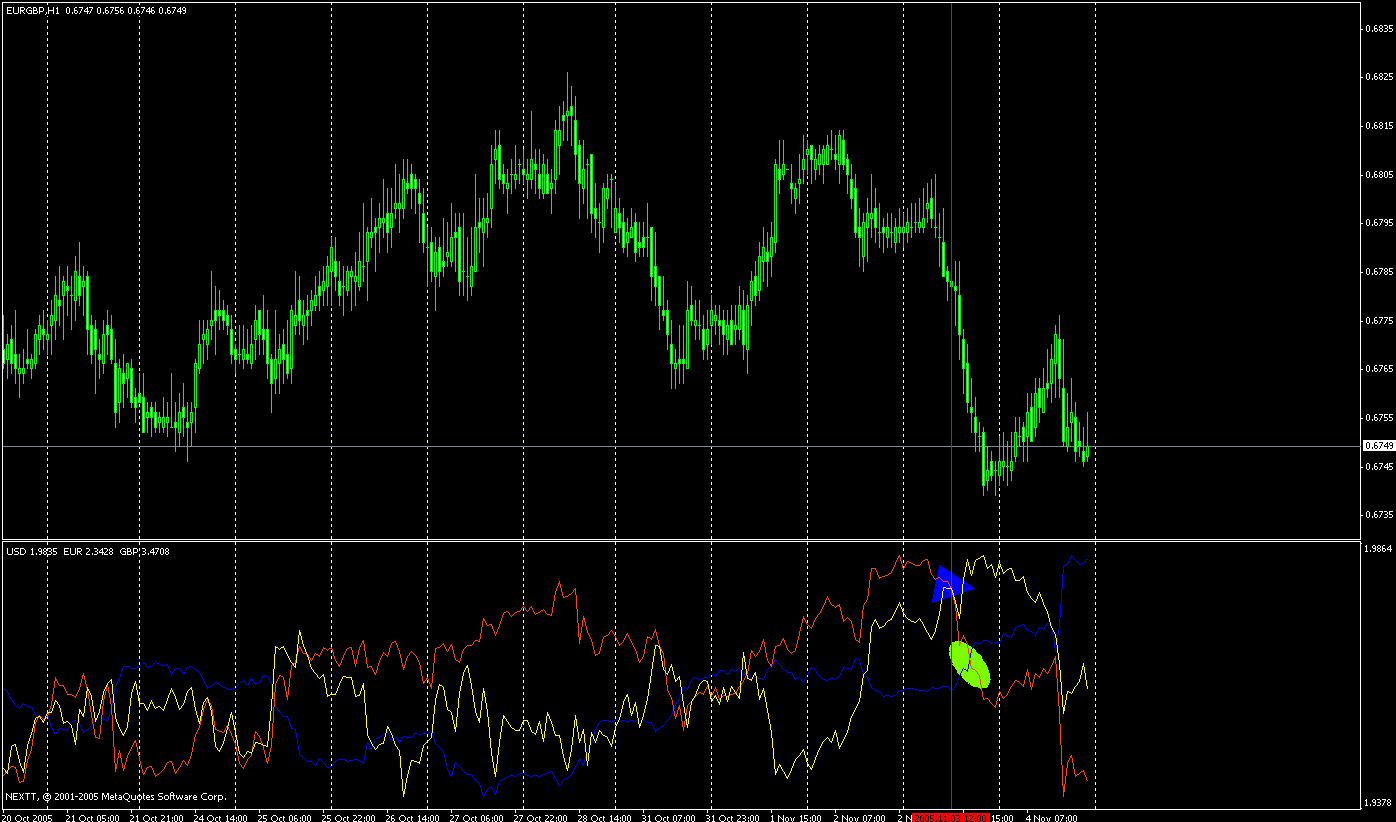The height and width of the screenshot is (822, 1396).
Task: Click the 4 Nov 07:00 time label
Action: pyautogui.click(x=1054, y=817)
